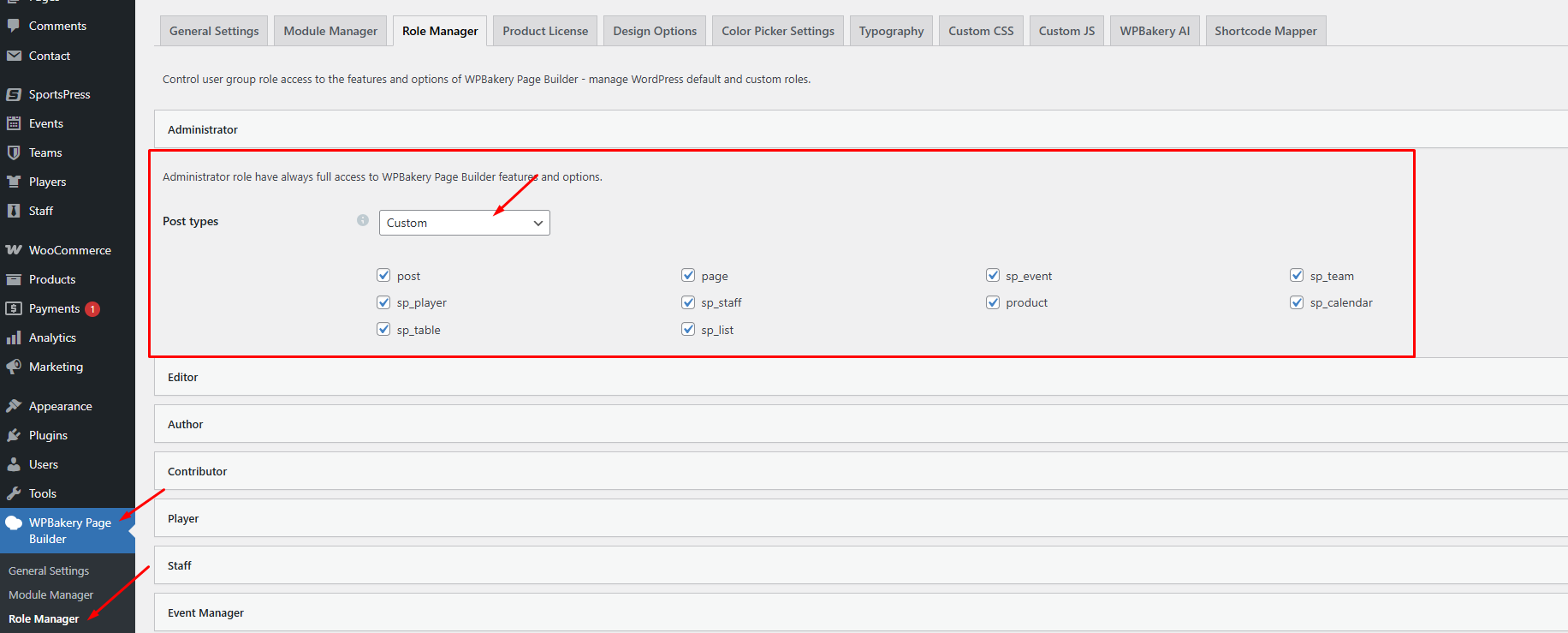Viewport: 1568px width, 633px height.
Task: Expand the Author role section
Action: [861, 424]
